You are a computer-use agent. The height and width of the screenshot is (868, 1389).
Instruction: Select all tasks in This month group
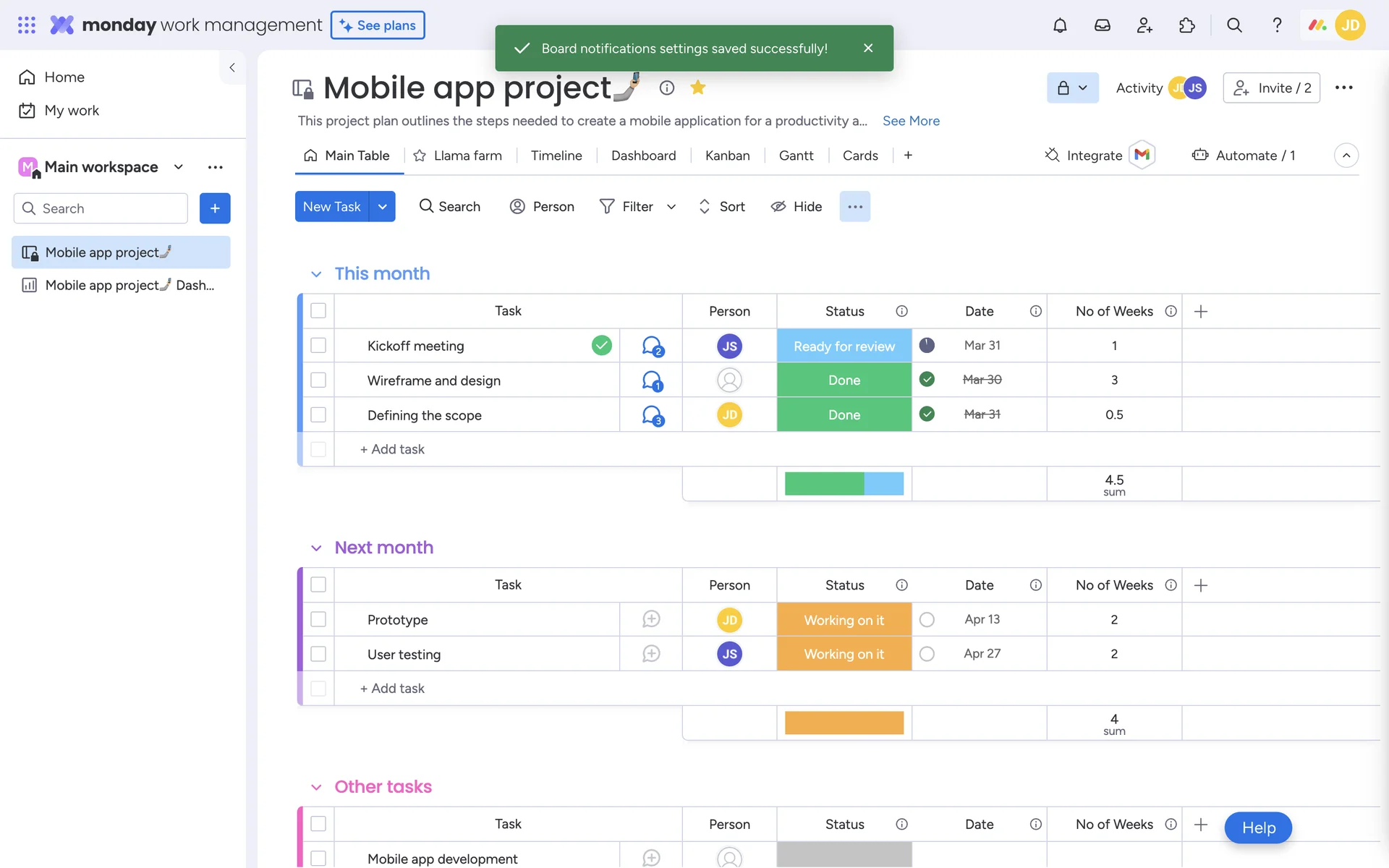[318, 311]
